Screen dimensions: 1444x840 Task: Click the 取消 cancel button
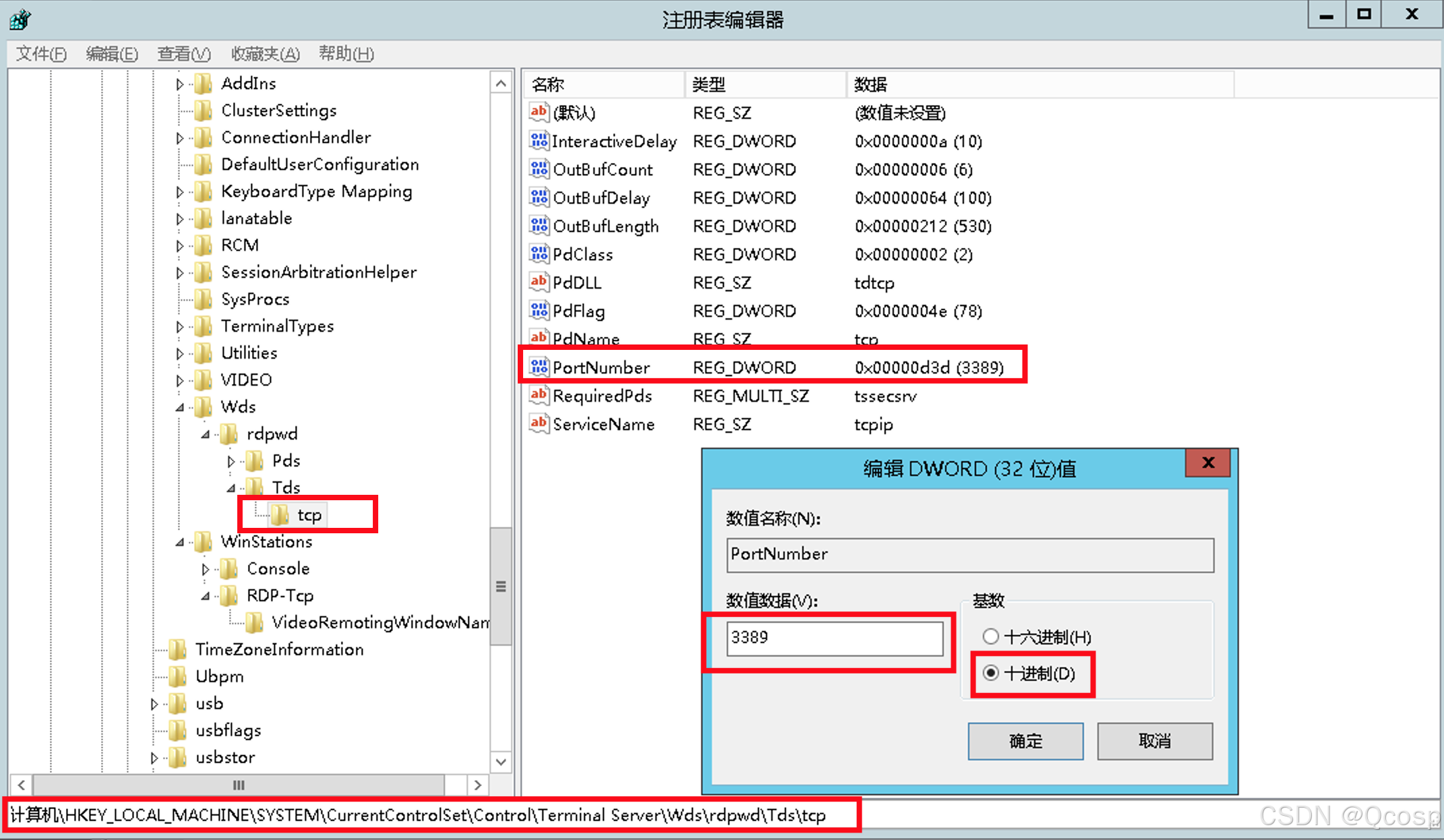[x=1154, y=741]
